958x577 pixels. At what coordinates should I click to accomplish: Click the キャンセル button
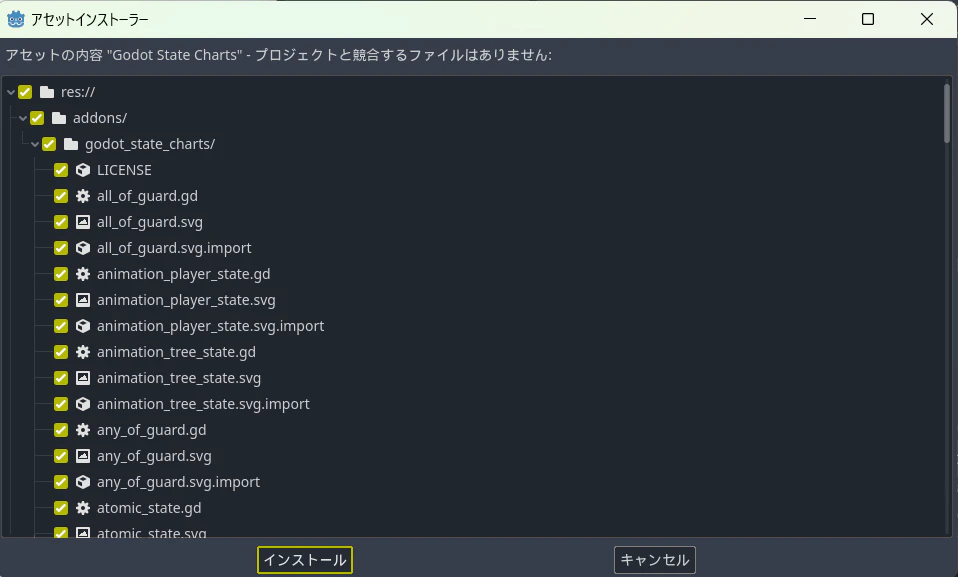pyautogui.click(x=655, y=560)
